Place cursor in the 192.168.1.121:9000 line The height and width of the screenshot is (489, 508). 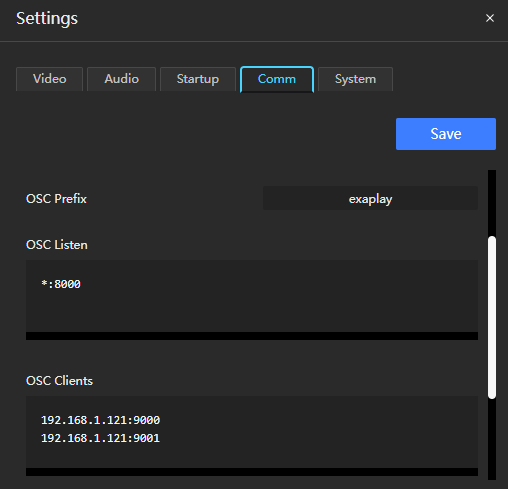tap(100, 420)
